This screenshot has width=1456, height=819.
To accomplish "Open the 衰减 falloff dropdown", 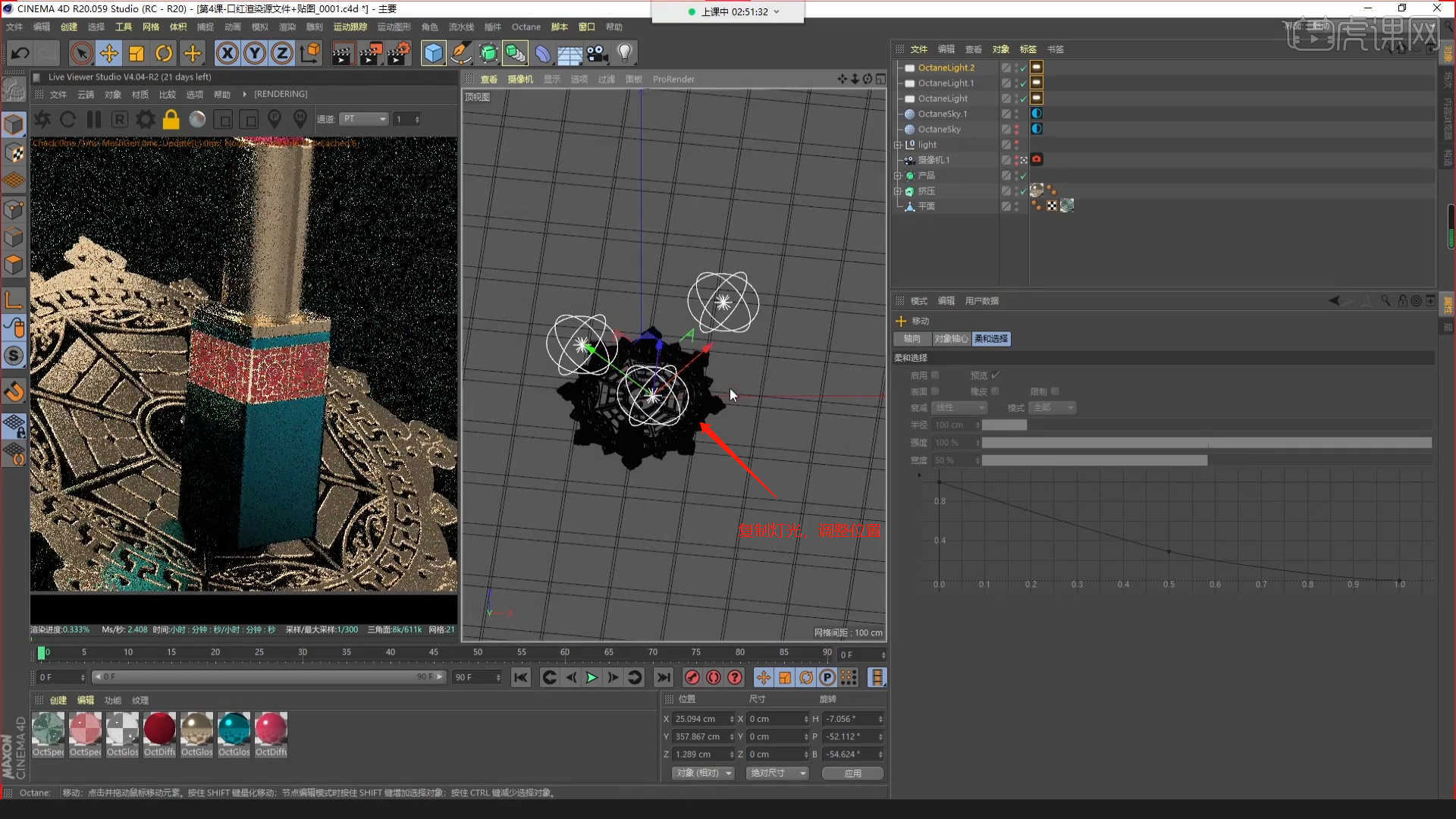I will point(959,408).
